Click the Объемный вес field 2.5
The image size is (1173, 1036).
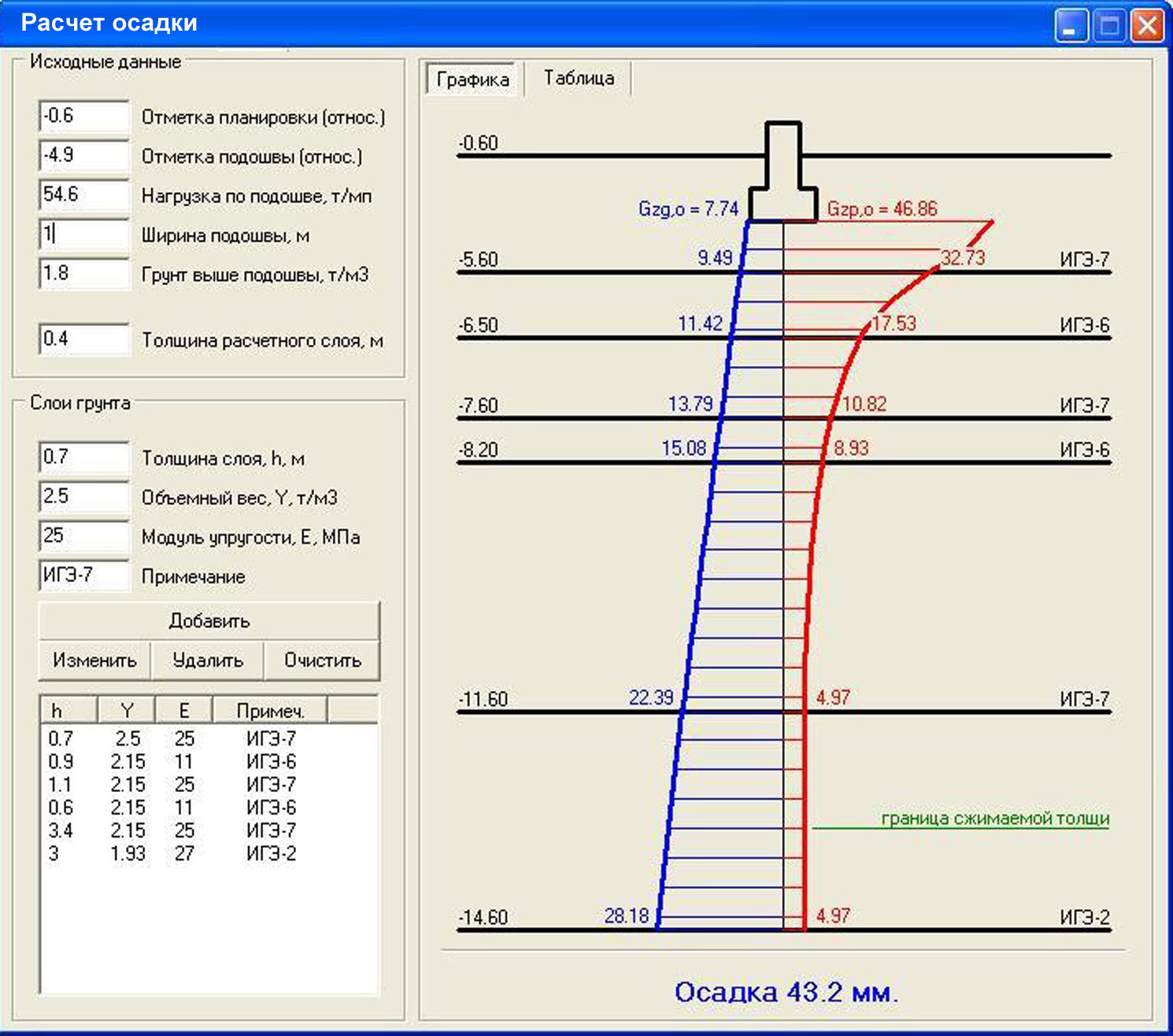click(83, 496)
